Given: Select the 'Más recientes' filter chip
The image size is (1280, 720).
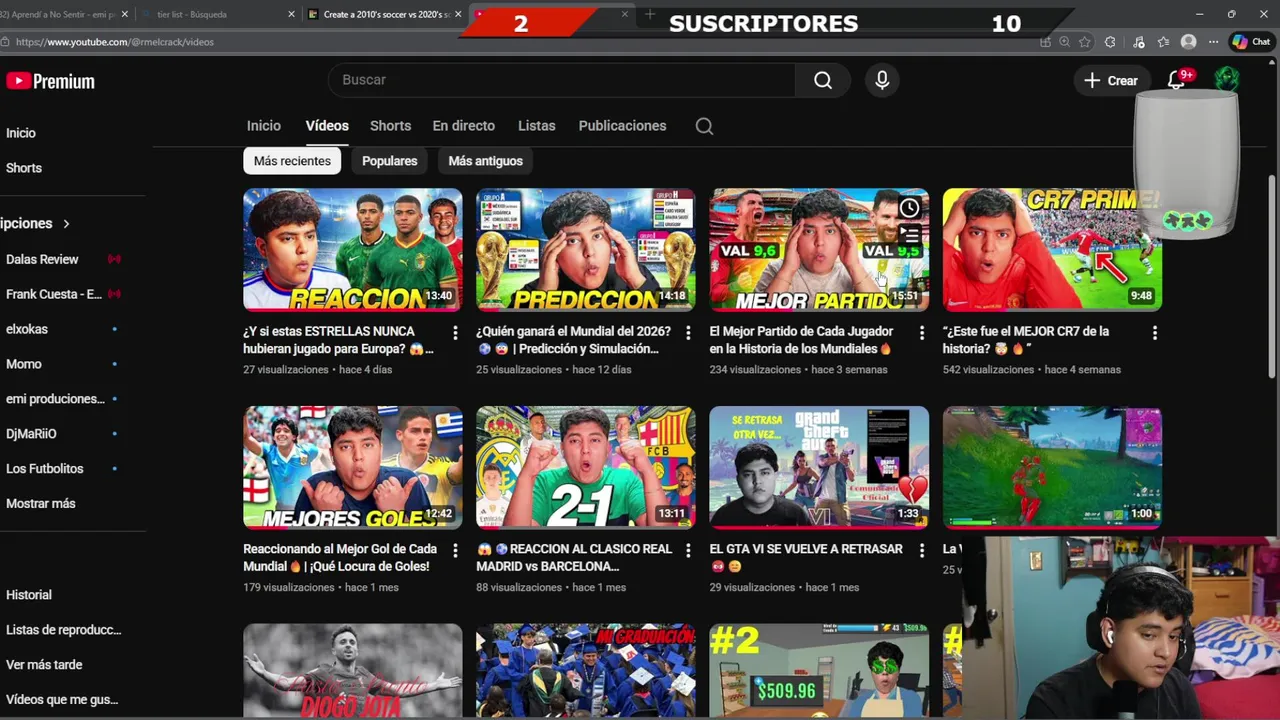Looking at the screenshot, I should (292, 161).
